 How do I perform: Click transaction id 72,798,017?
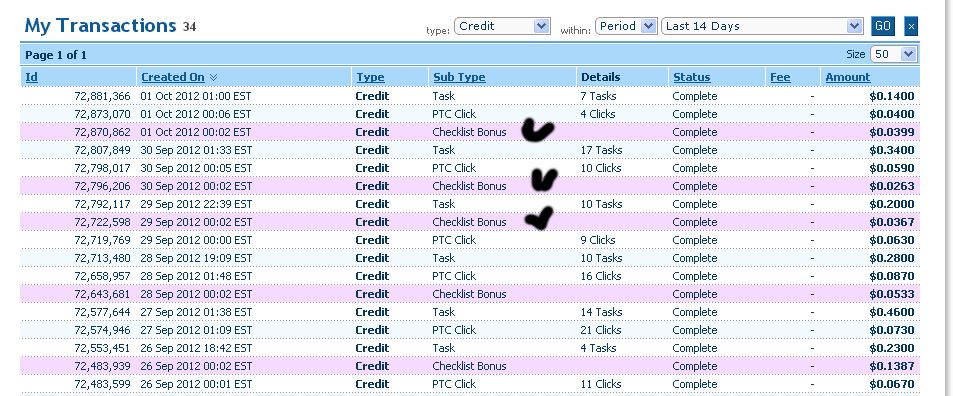coord(102,168)
